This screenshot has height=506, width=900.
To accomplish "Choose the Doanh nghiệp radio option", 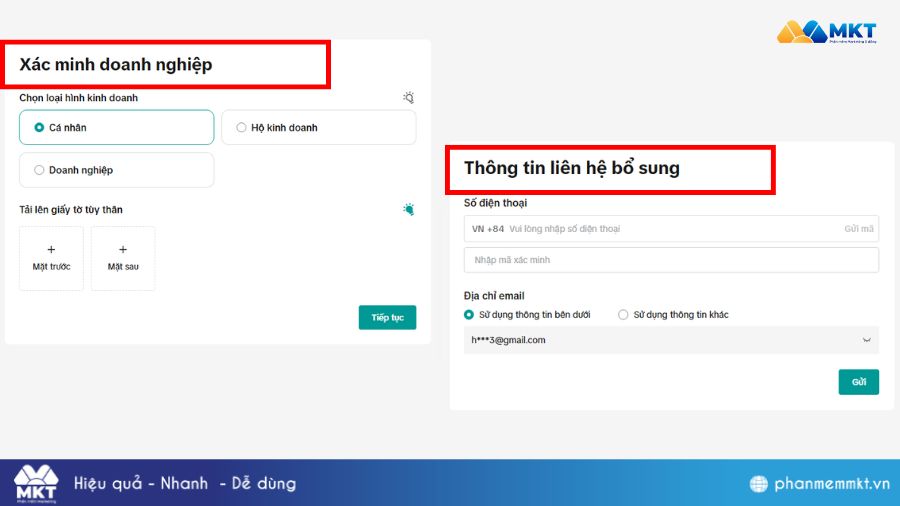I will coord(117,170).
